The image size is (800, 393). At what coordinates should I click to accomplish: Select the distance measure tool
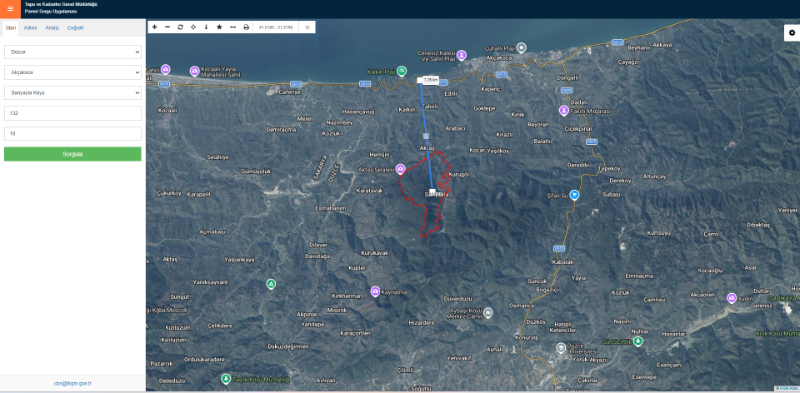pyautogui.click(x=233, y=27)
